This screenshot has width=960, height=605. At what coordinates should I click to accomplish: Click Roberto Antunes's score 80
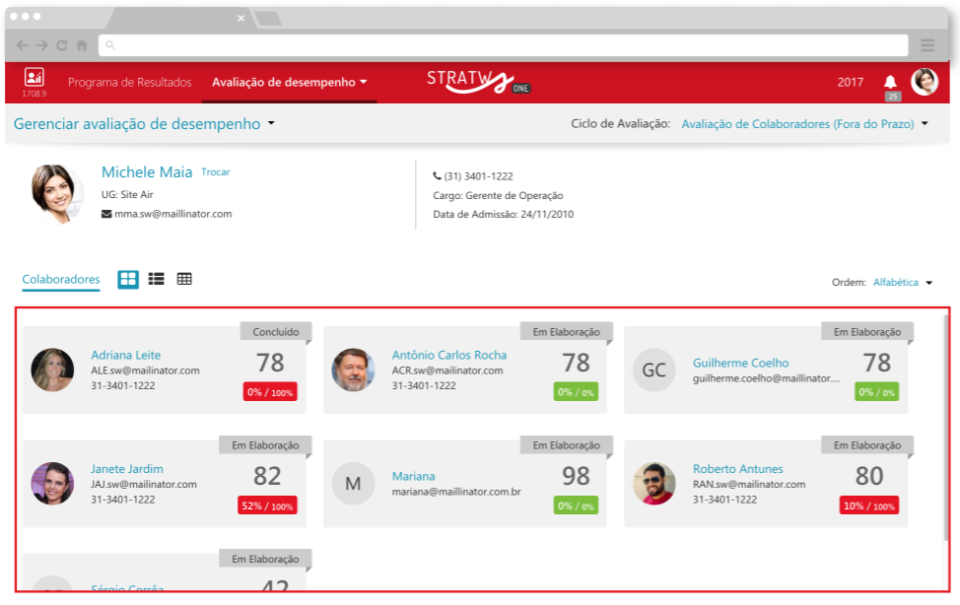coord(869,476)
